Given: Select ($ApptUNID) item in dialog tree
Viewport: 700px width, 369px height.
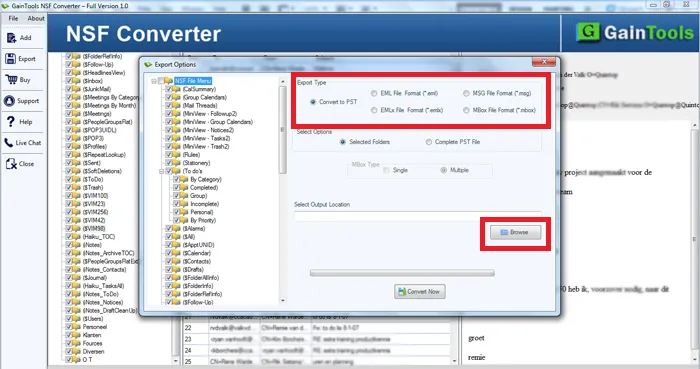Looking at the screenshot, I should click(198, 245).
